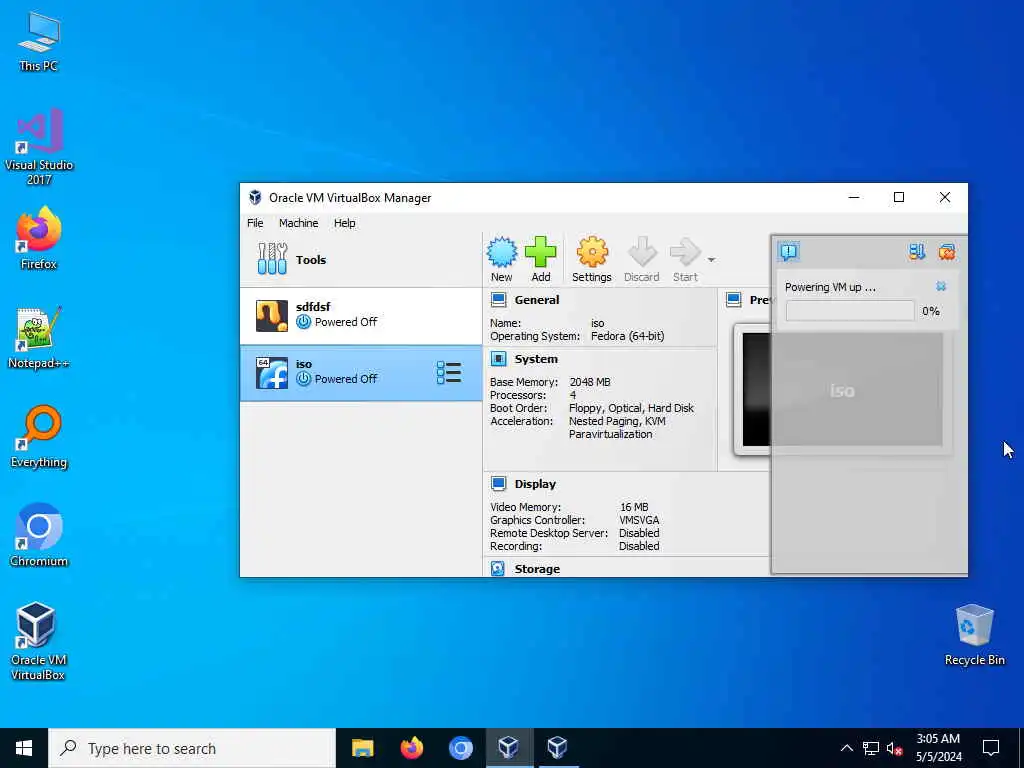Click the 2048 MB base memory value

(x=590, y=382)
